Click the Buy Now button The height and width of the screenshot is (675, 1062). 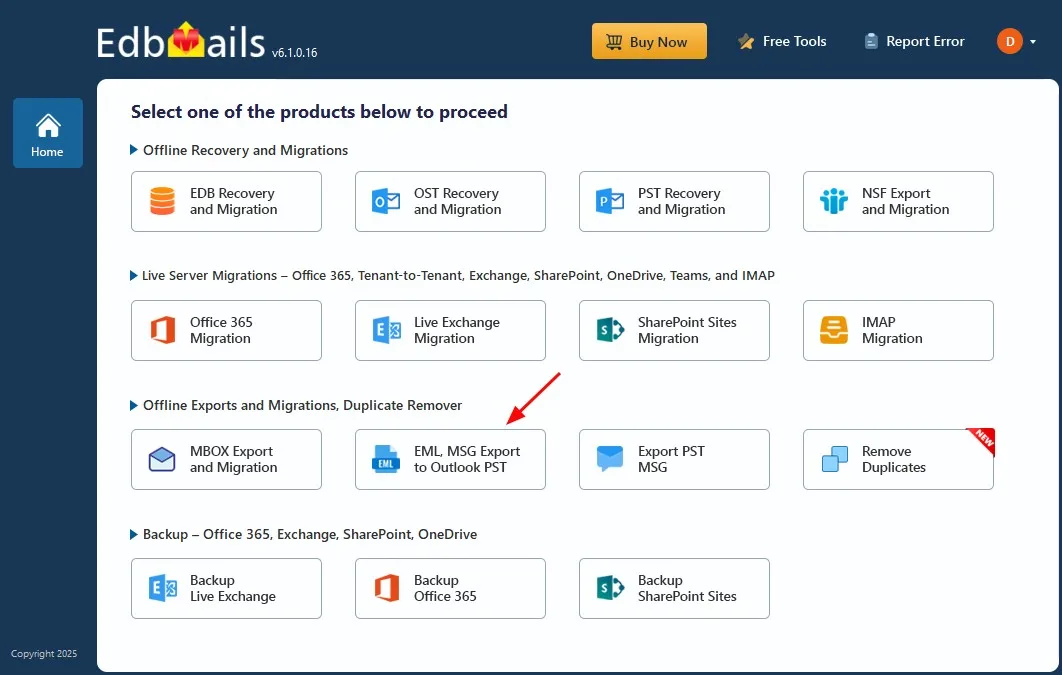tap(649, 41)
